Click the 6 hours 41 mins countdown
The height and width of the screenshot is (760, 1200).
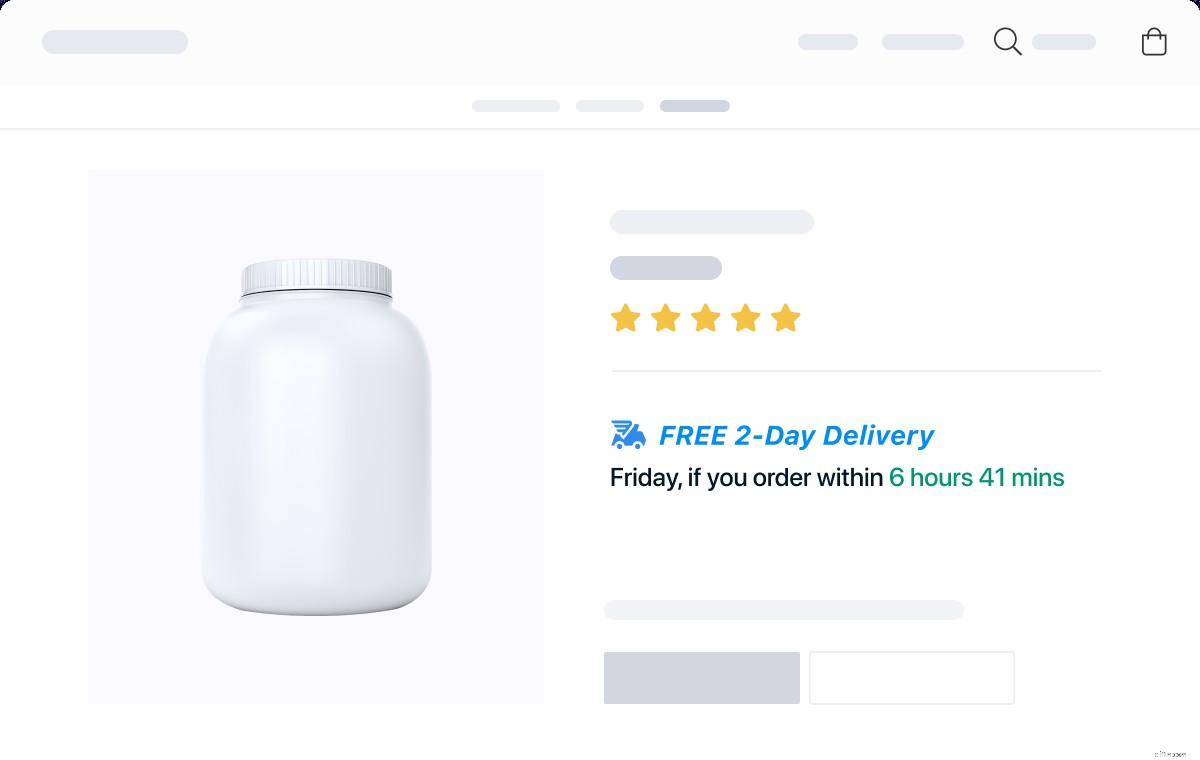[976, 477]
